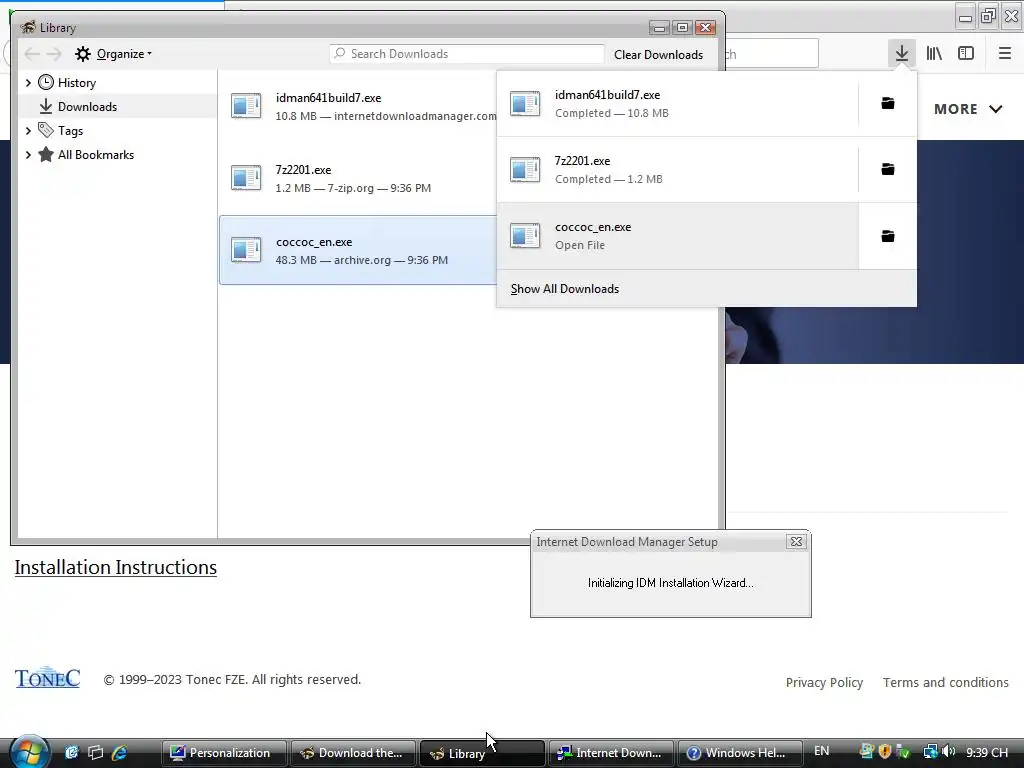Screen dimensions: 1024x768
Task: Click the Library back arrow
Action: [x=32, y=54]
